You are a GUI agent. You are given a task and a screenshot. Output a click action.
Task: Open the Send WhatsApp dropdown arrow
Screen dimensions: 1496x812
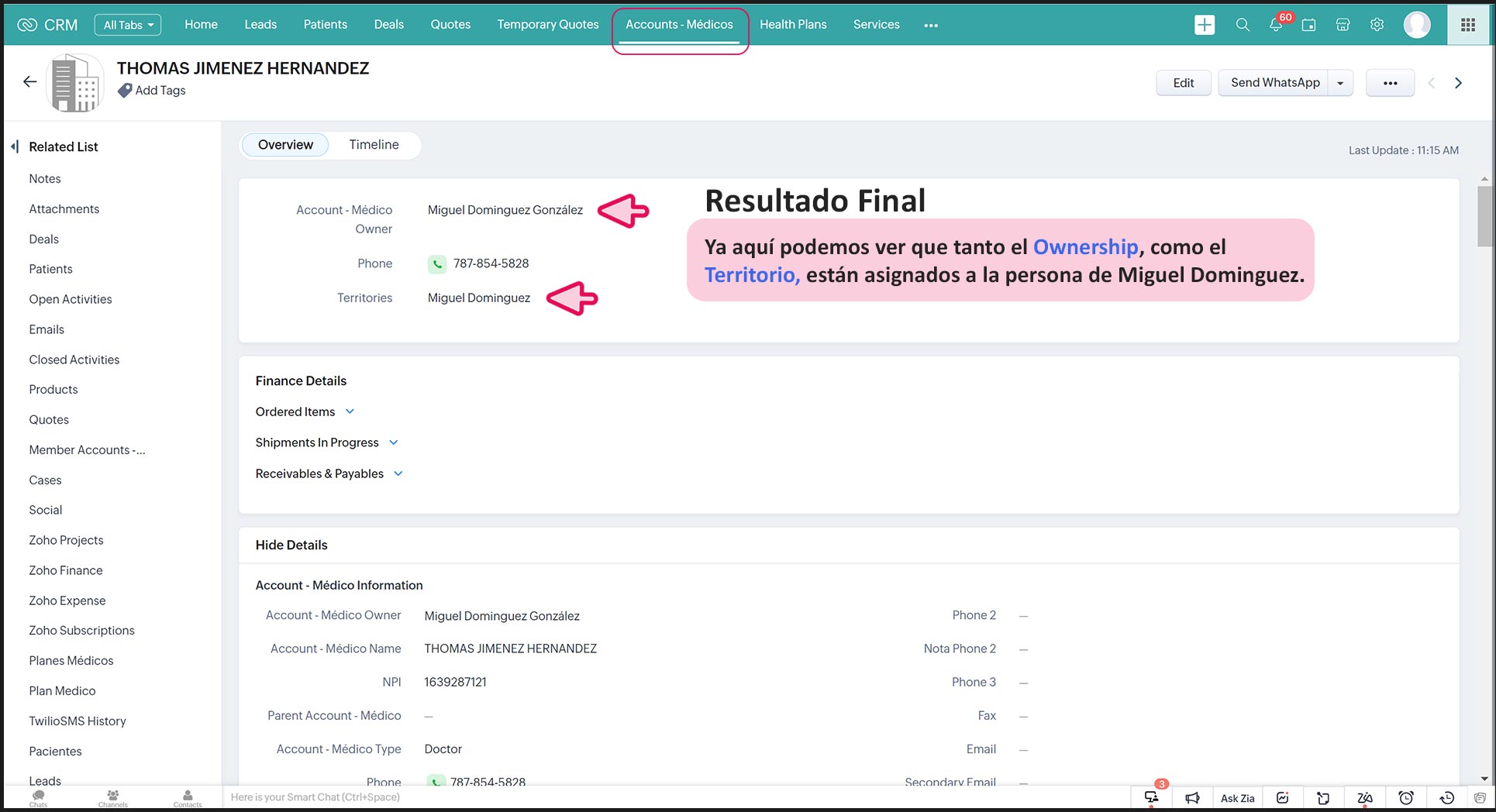pos(1340,83)
